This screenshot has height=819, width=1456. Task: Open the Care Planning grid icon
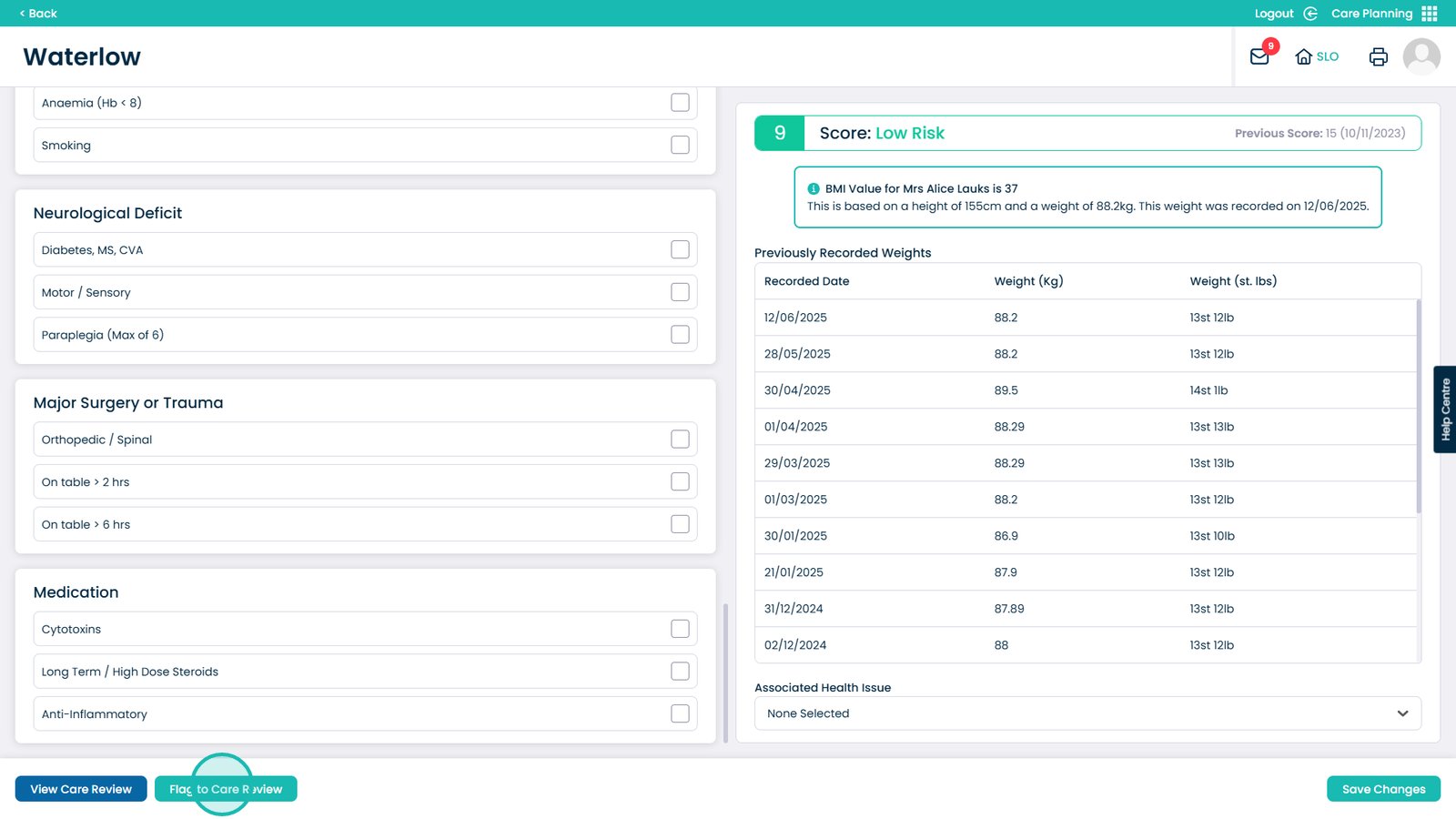coord(1430,14)
